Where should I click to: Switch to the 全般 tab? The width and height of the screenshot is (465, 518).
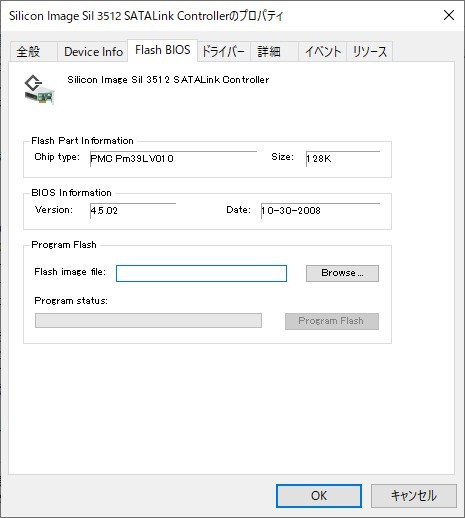point(33,52)
